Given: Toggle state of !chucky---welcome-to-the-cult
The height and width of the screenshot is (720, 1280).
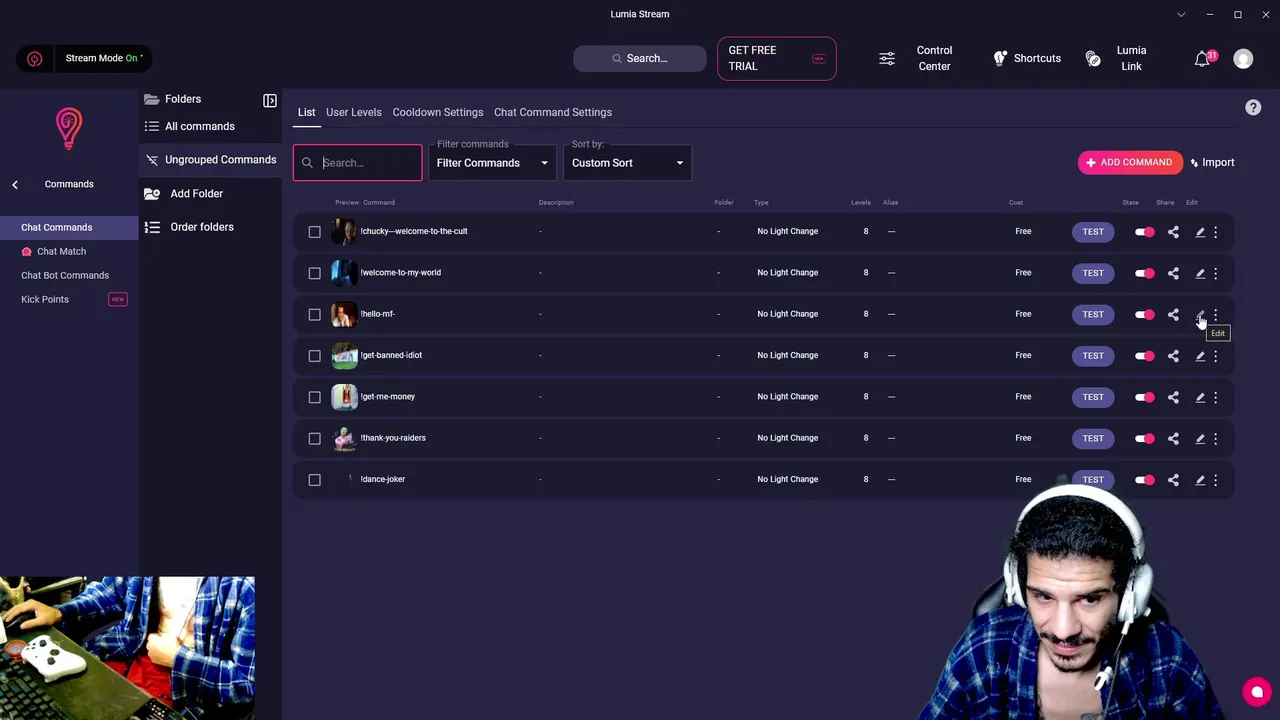Looking at the screenshot, I should [x=1145, y=232].
